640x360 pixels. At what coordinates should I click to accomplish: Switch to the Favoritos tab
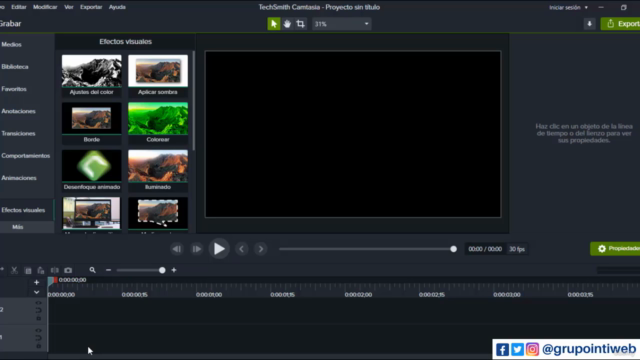[x=14, y=89]
